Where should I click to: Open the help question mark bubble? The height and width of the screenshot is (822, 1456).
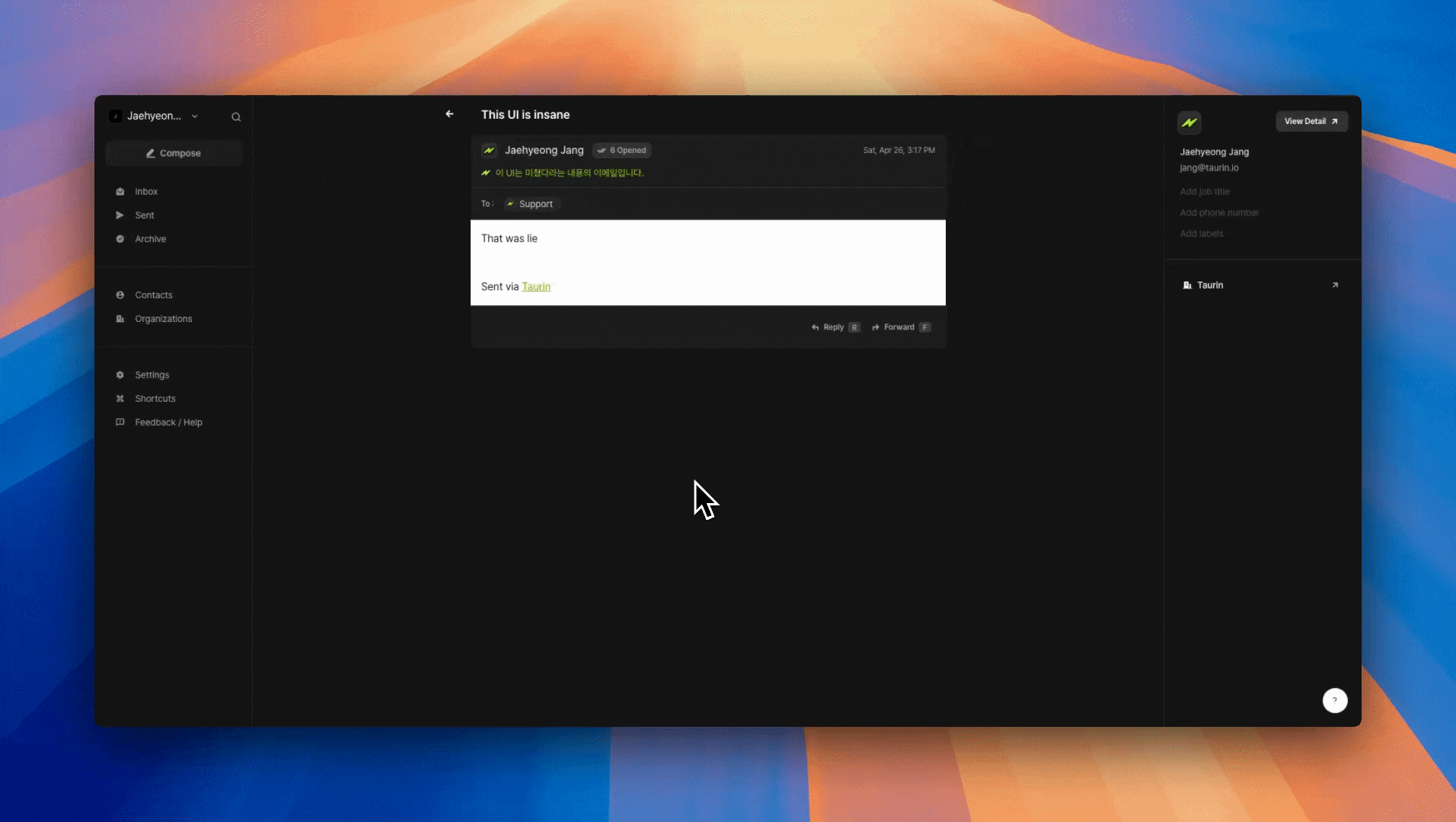point(1334,700)
